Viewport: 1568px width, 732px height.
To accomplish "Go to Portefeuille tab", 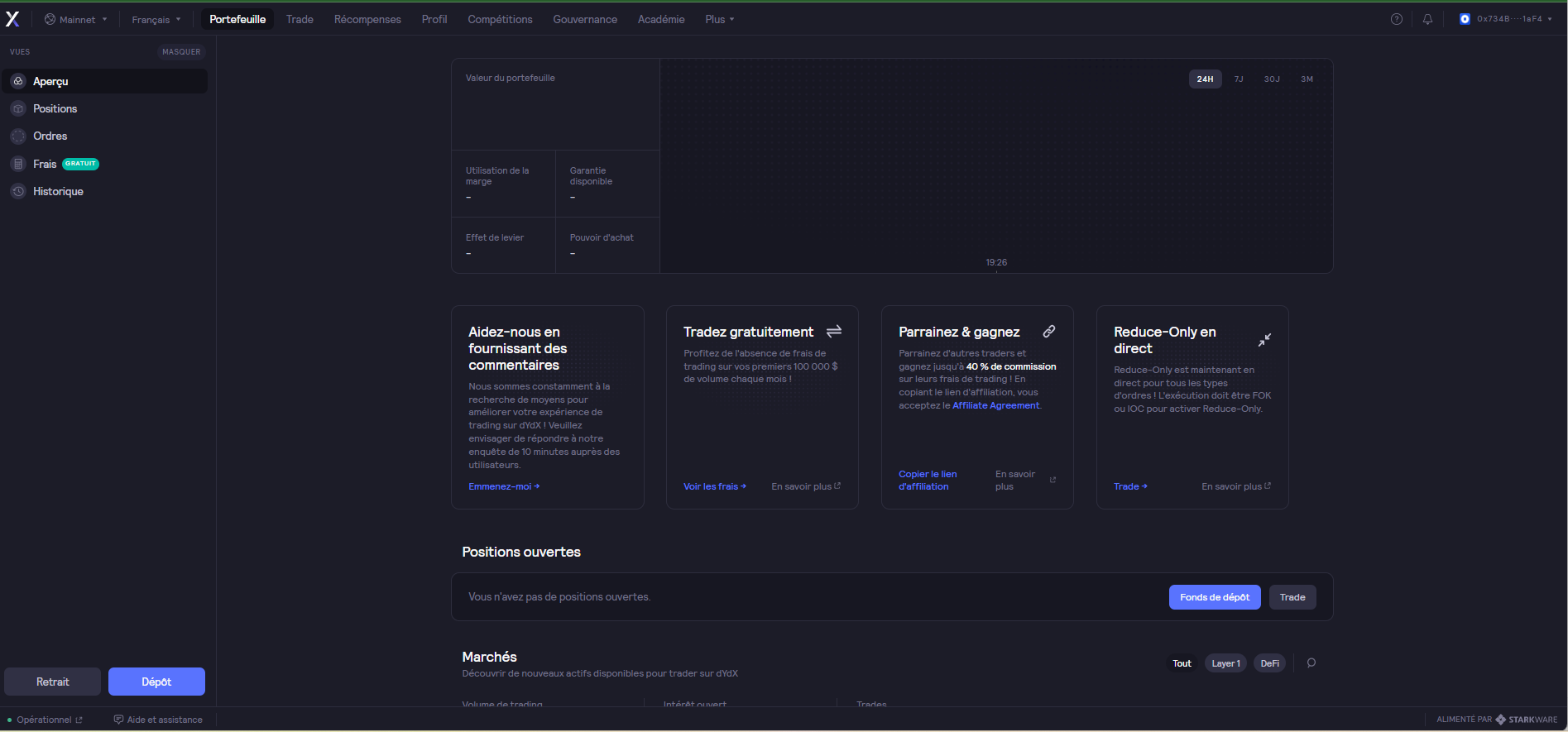I will 237,19.
